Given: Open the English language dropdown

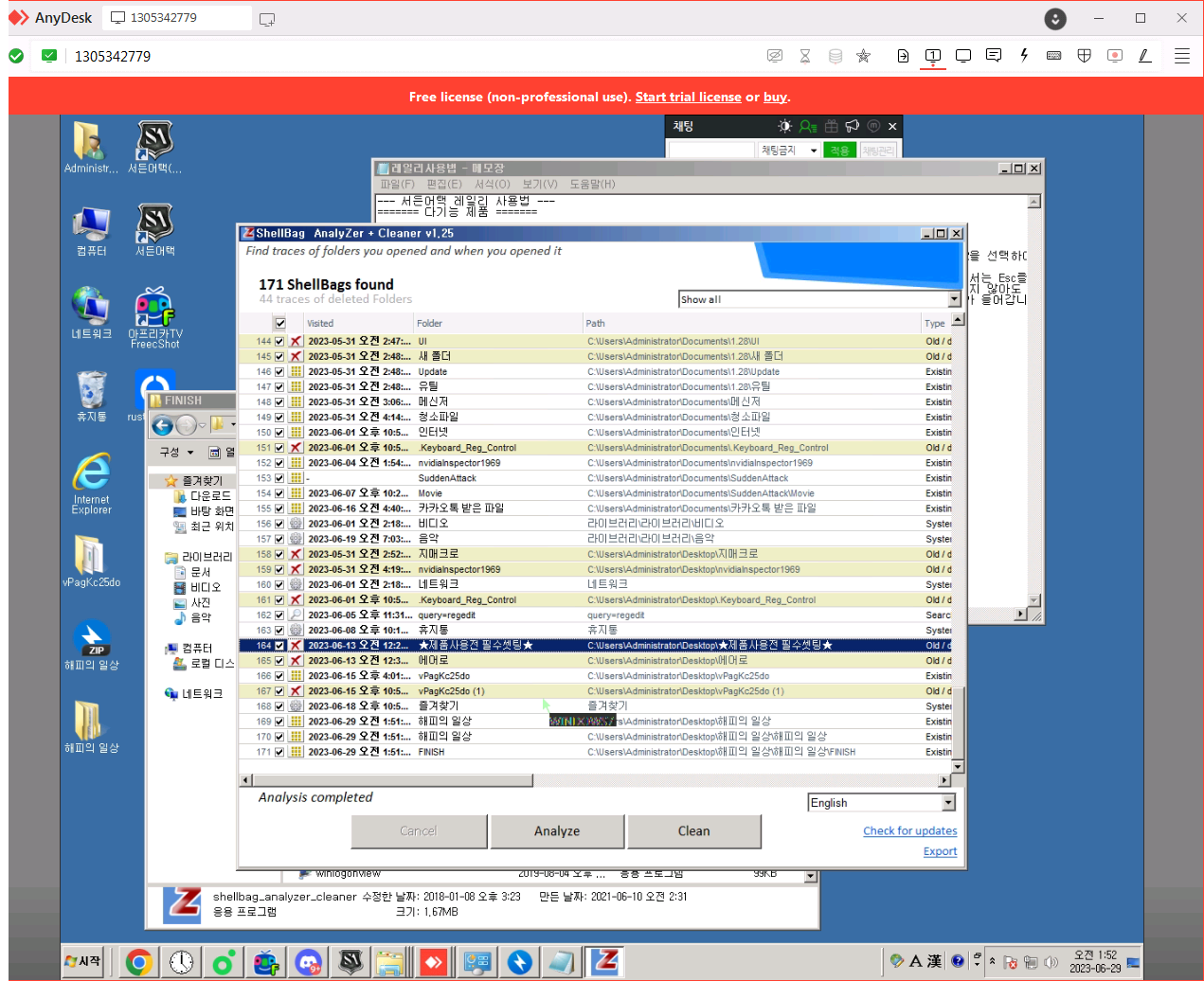Looking at the screenshot, I should (948, 803).
